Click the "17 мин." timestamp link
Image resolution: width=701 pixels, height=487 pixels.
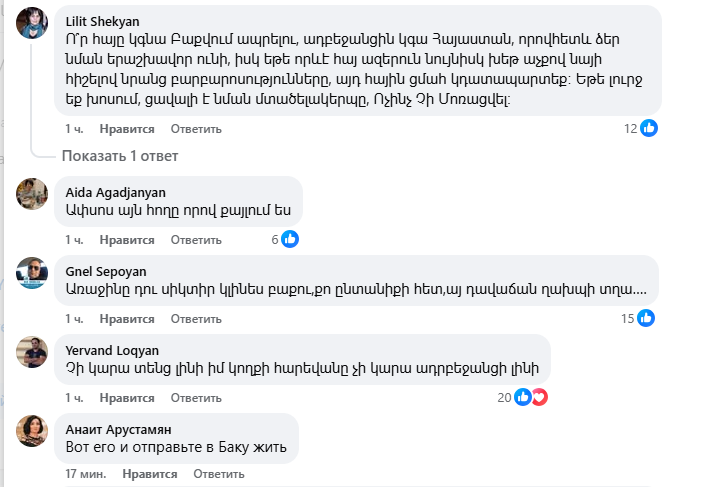click(85, 474)
